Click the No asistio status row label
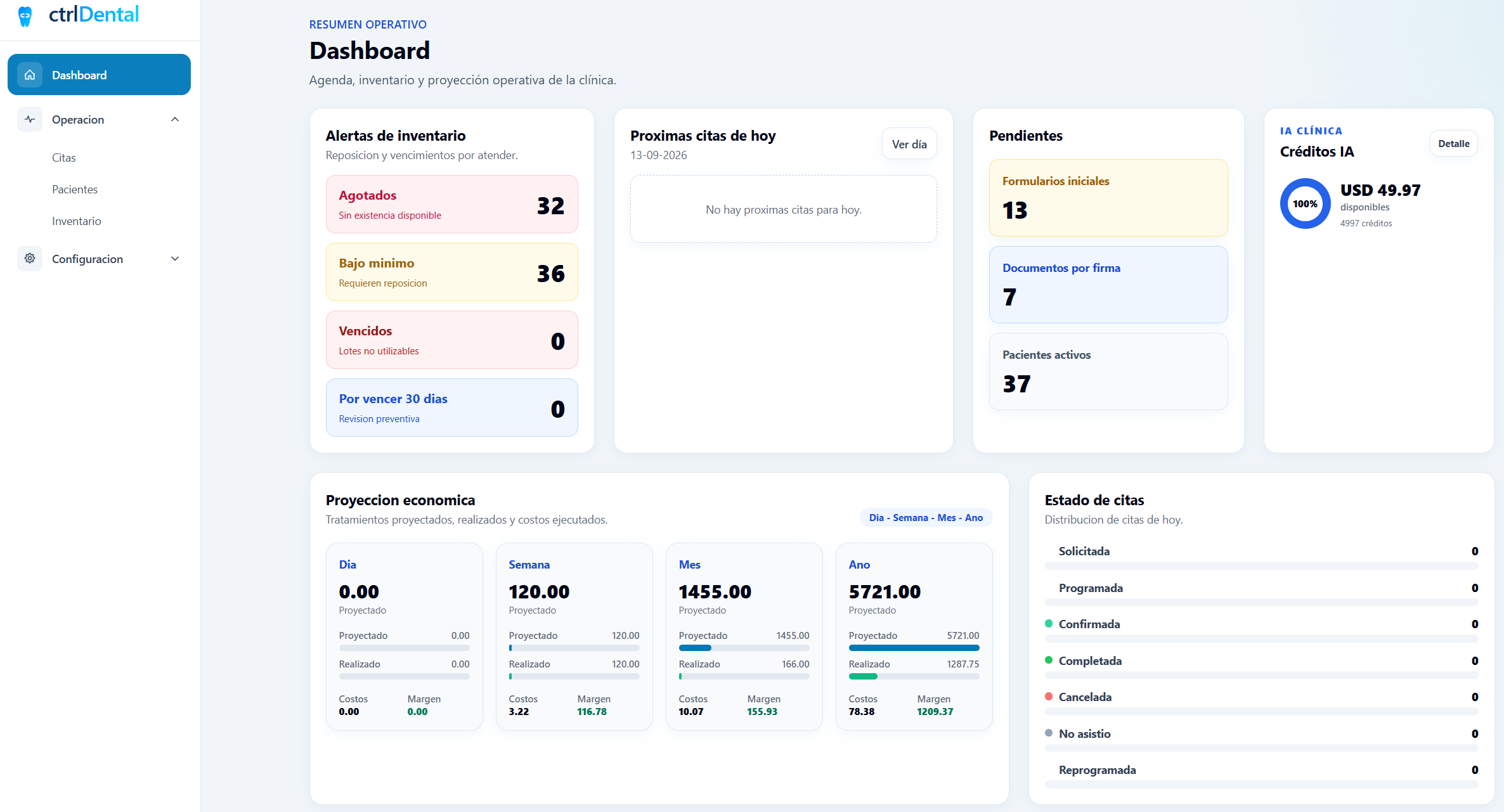Image resolution: width=1504 pixels, height=812 pixels. pyautogui.click(x=1084, y=734)
